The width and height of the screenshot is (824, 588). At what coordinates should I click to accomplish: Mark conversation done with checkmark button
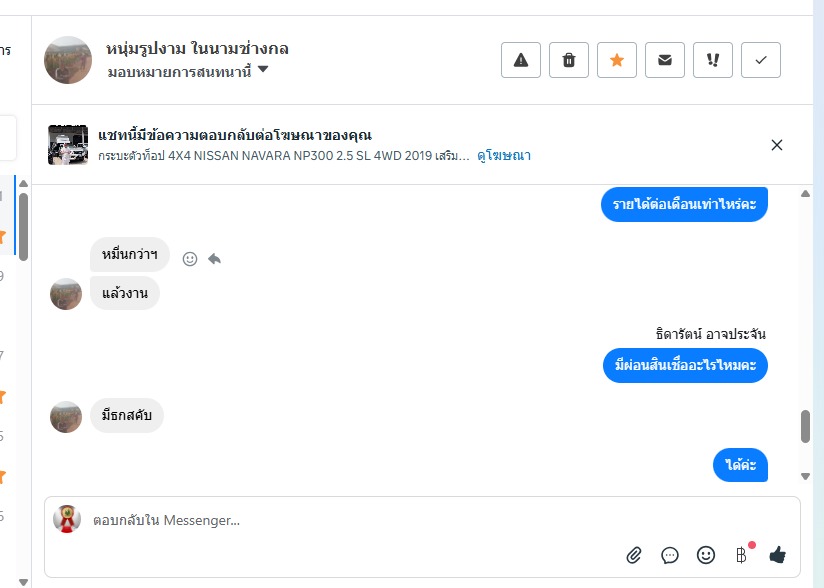761,60
